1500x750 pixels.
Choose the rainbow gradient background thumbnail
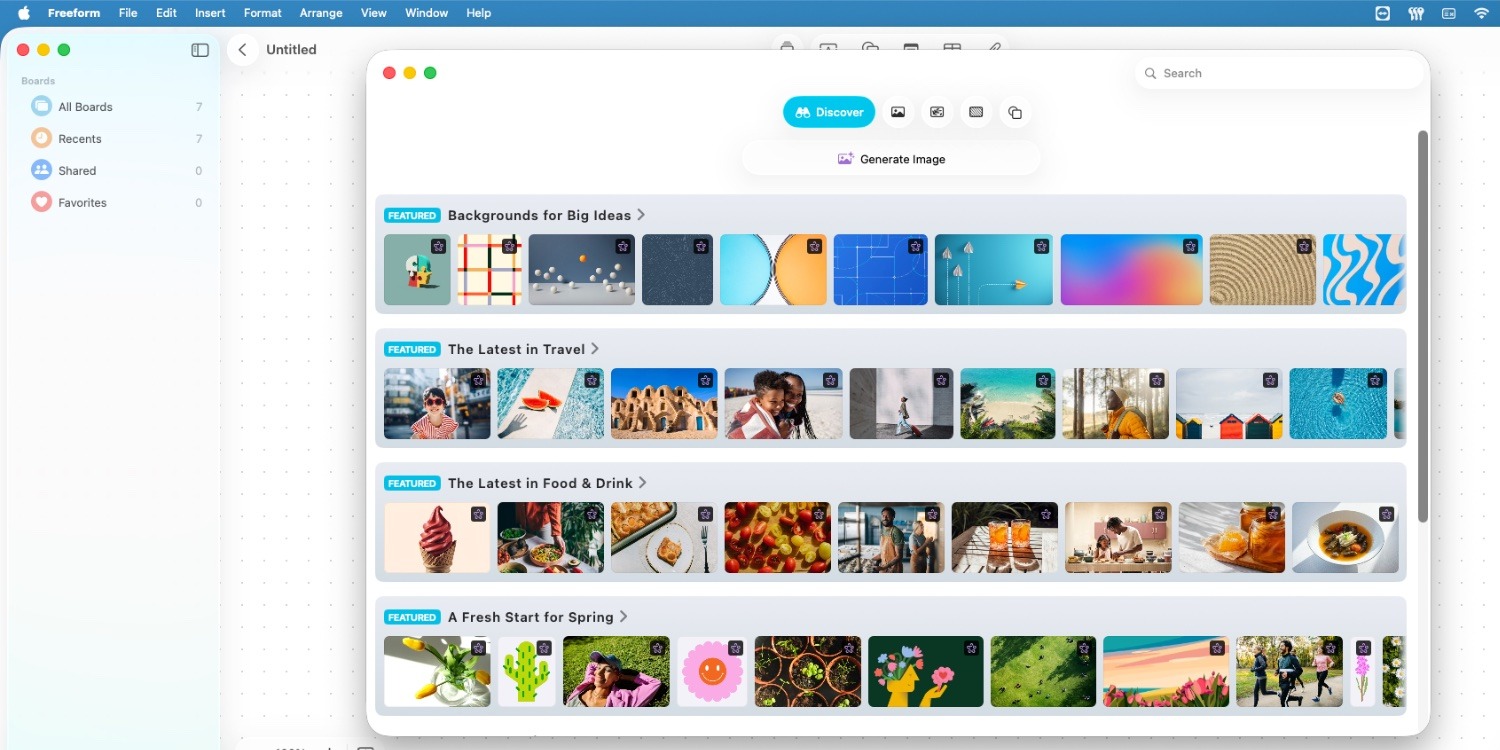pos(1131,270)
